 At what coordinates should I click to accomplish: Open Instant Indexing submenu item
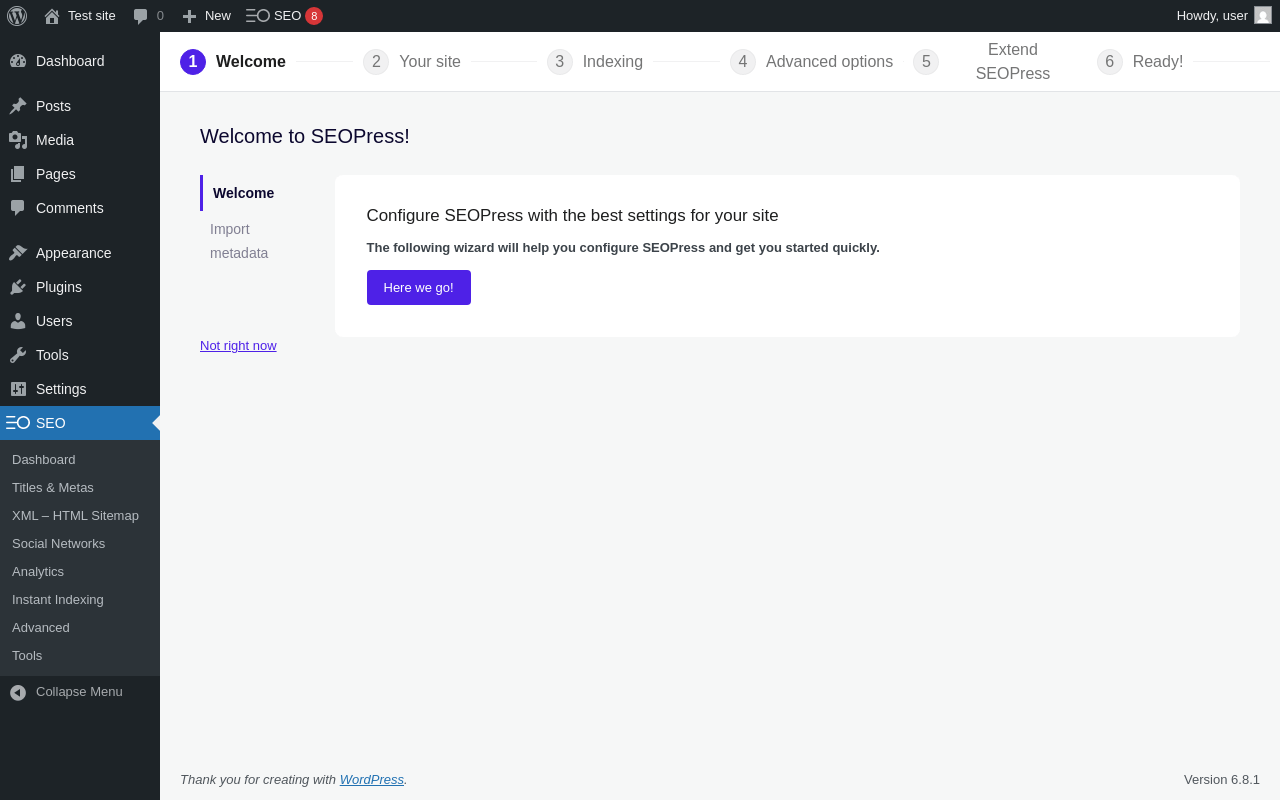point(58,600)
